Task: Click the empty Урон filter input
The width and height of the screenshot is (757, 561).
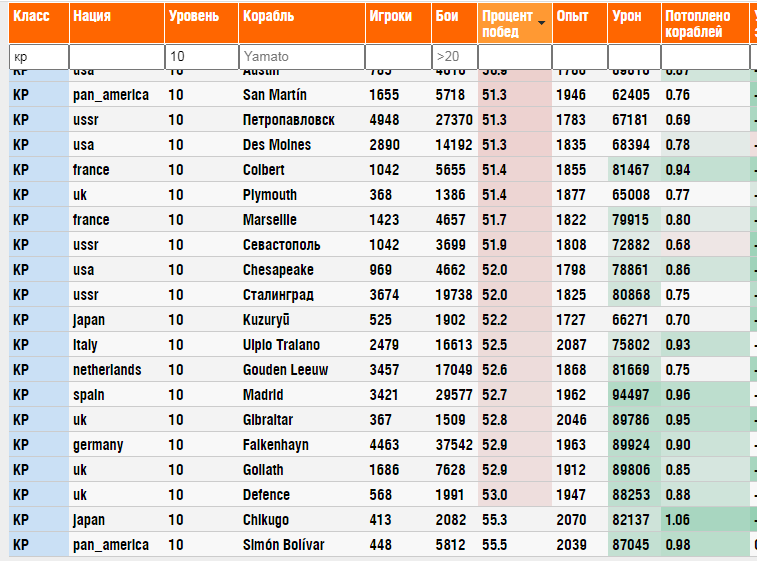Action: pyautogui.click(x=634, y=56)
